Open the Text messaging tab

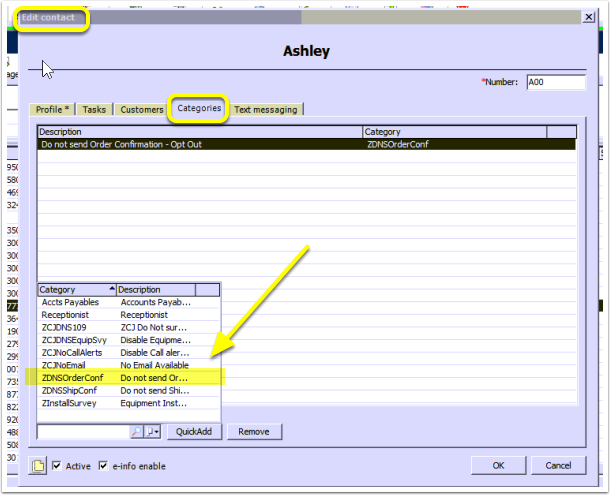tap(266, 109)
